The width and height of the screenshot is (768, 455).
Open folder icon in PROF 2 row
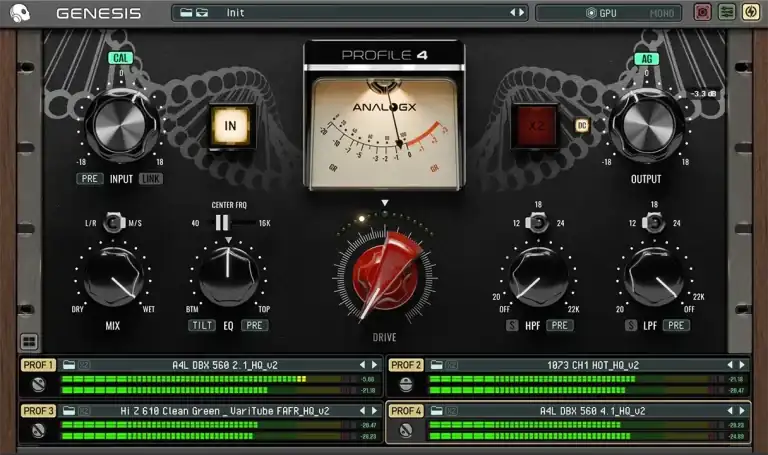click(x=436, y=365)
